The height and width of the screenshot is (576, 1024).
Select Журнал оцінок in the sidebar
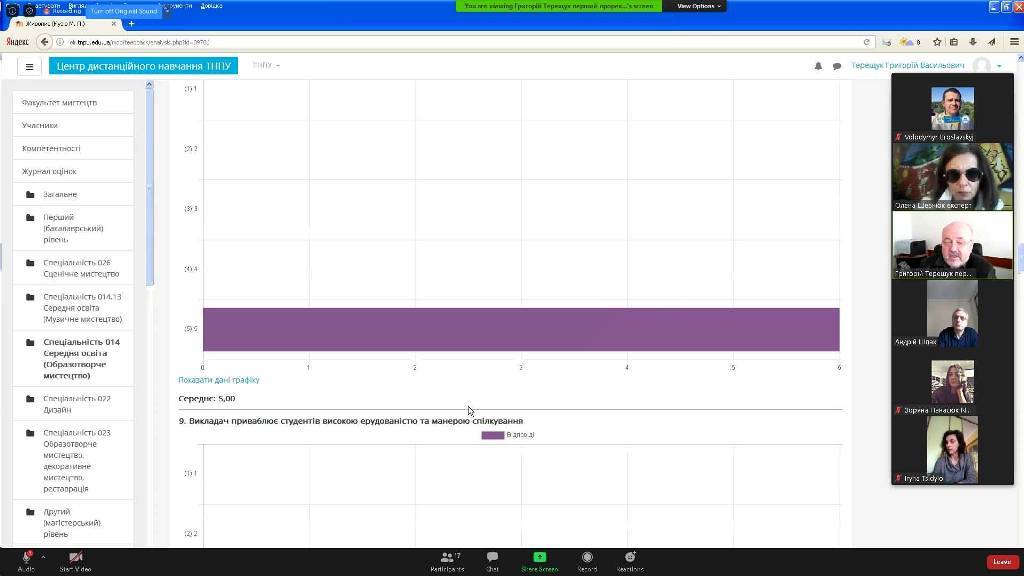(x=49, y=171)
